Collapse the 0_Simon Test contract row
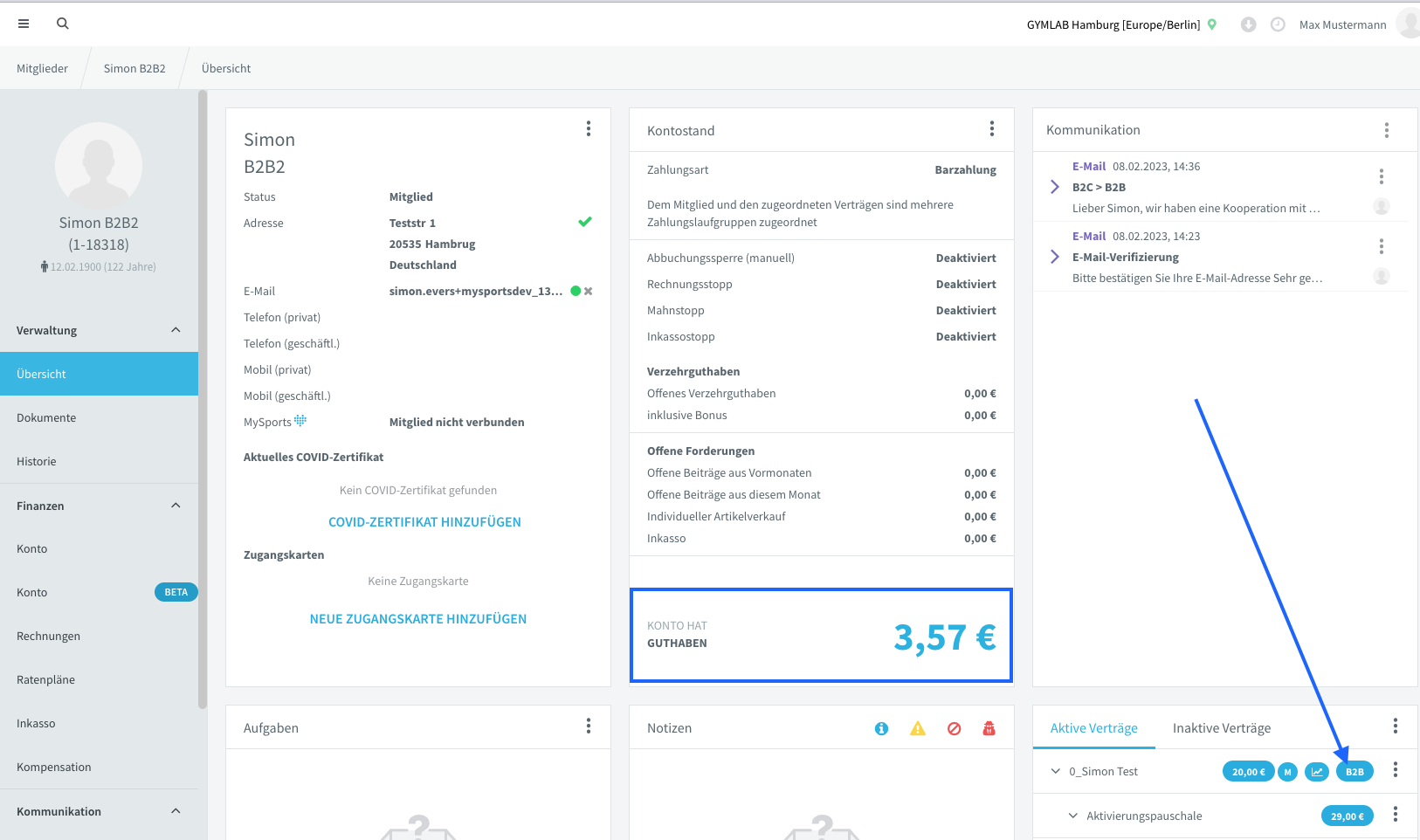 coord(1056,771)
